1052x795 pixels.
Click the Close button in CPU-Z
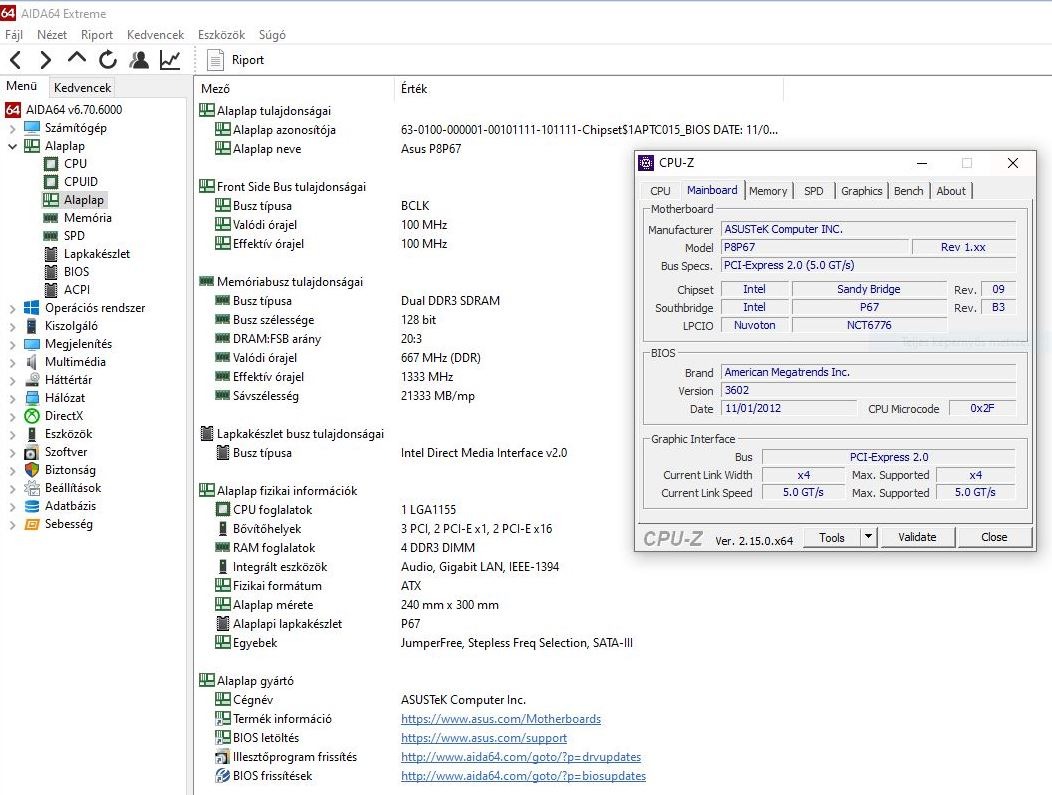click(x=994, y=537)
